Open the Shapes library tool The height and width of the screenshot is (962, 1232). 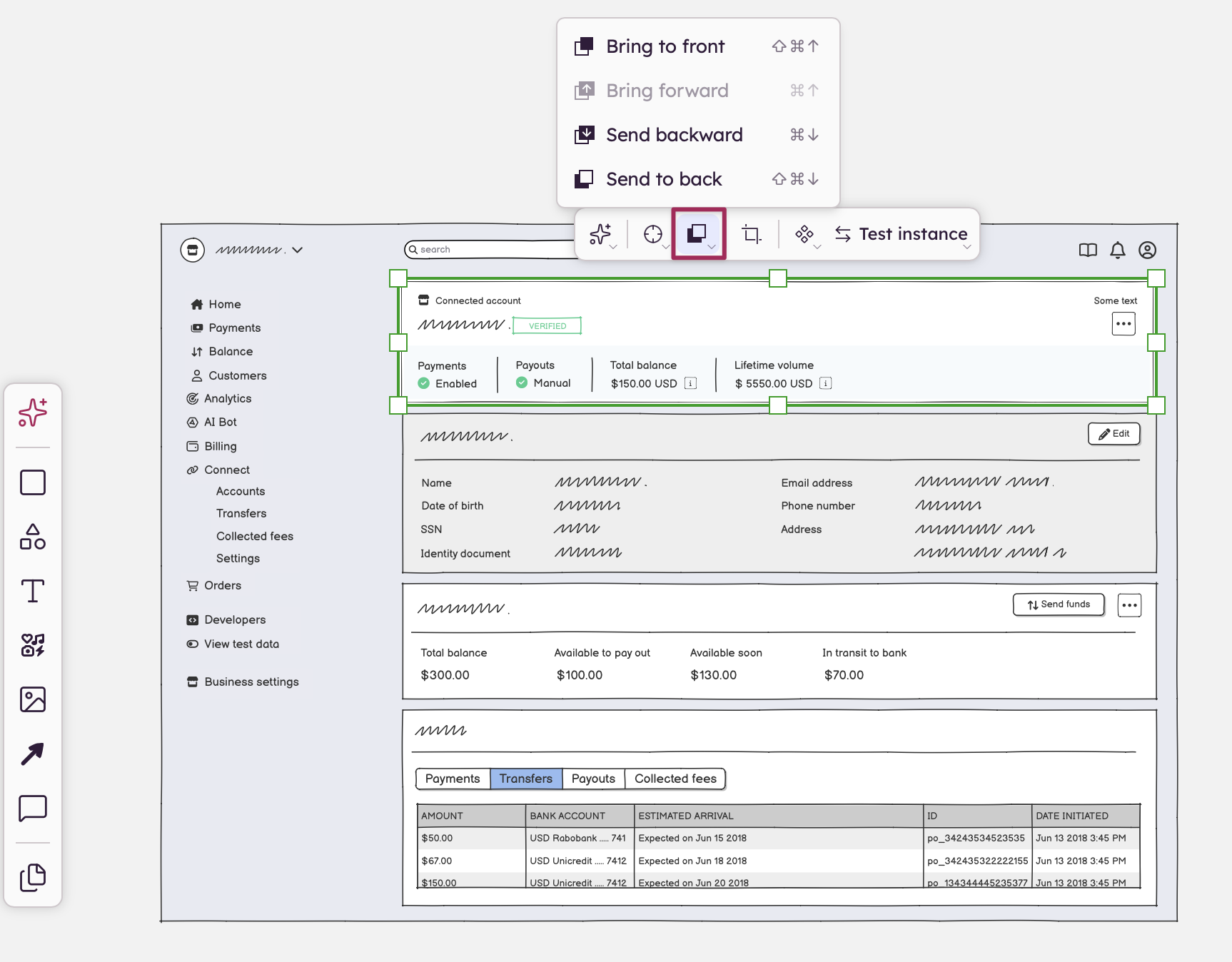pos(33,537)
